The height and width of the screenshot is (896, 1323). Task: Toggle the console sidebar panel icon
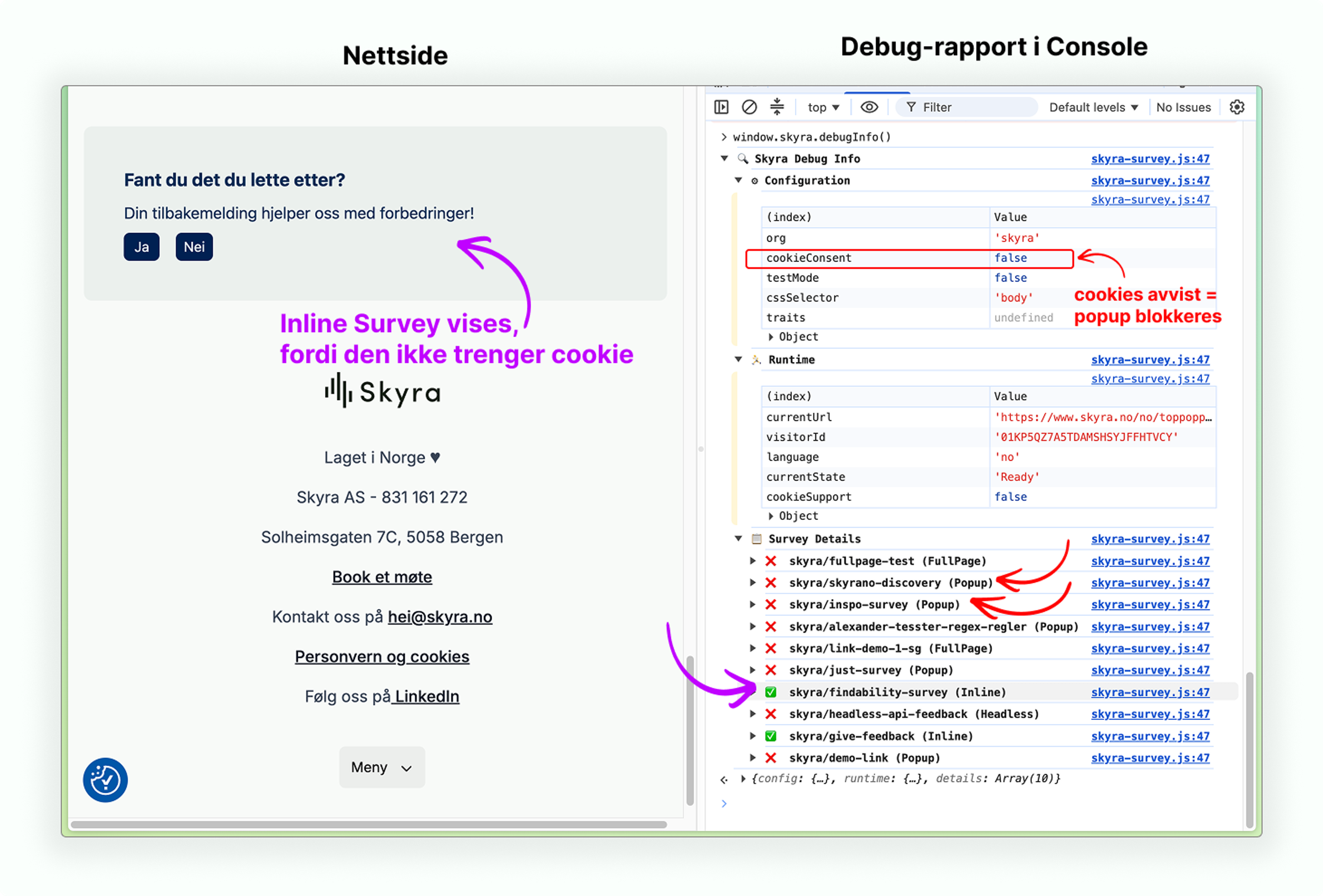tap(721, 107)
